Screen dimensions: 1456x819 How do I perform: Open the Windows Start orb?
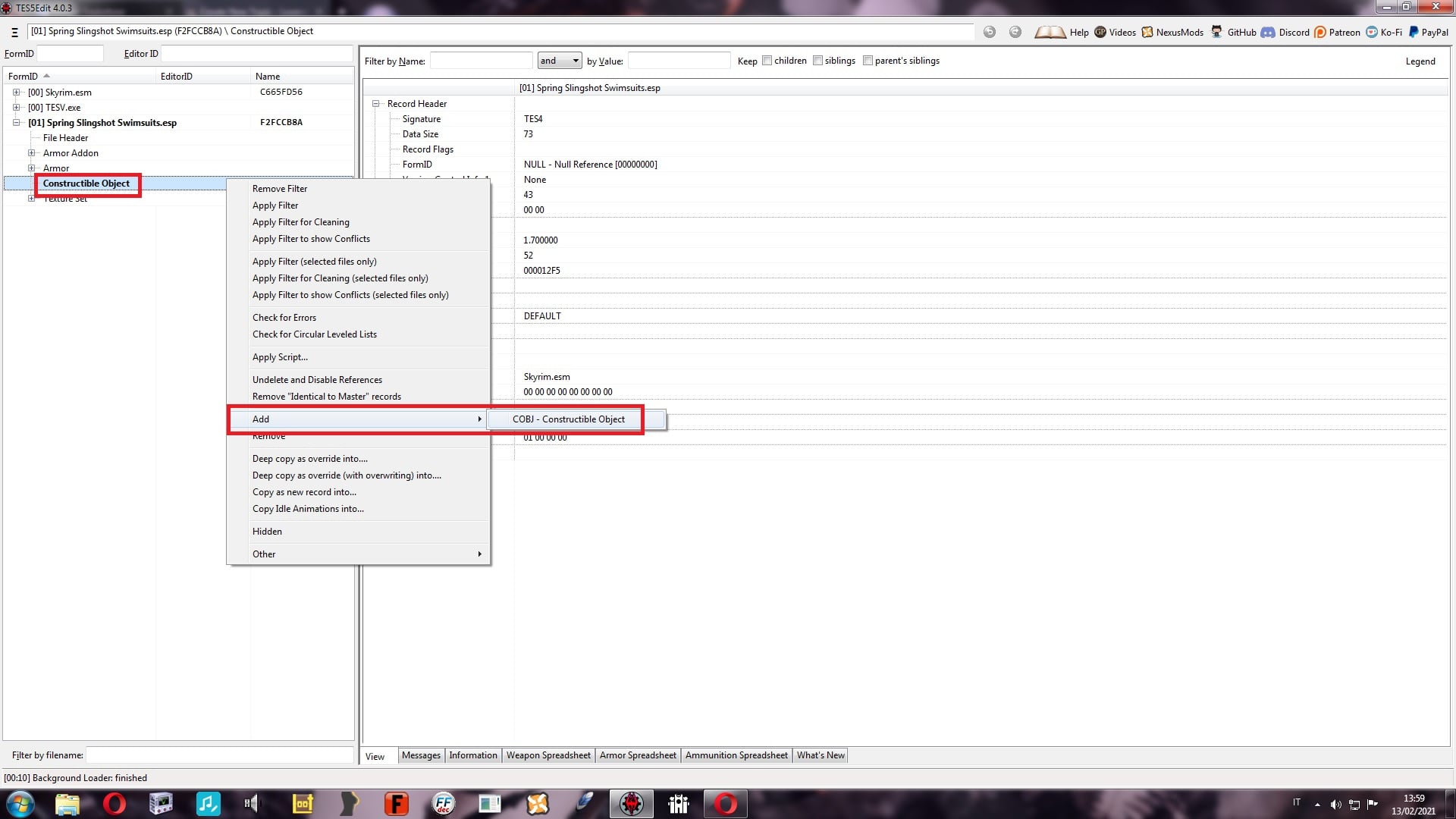[20, 804]
